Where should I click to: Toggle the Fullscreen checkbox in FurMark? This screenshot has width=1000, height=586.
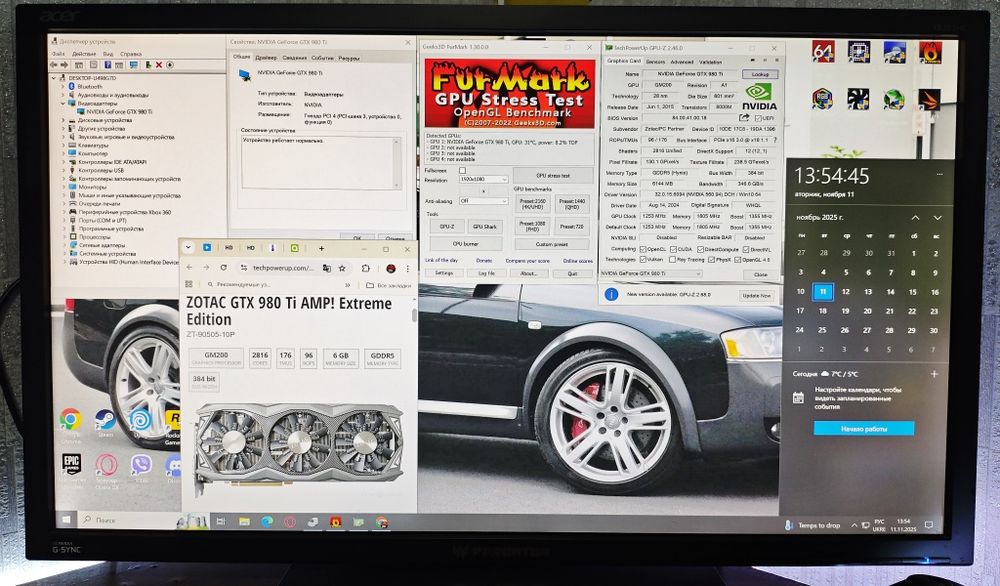(462, 171)
